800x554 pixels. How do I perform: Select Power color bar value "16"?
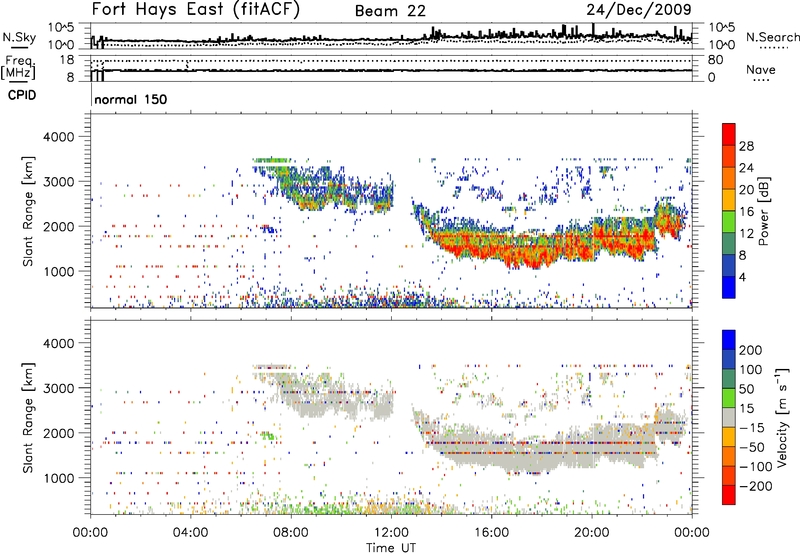tap(746, 212)
